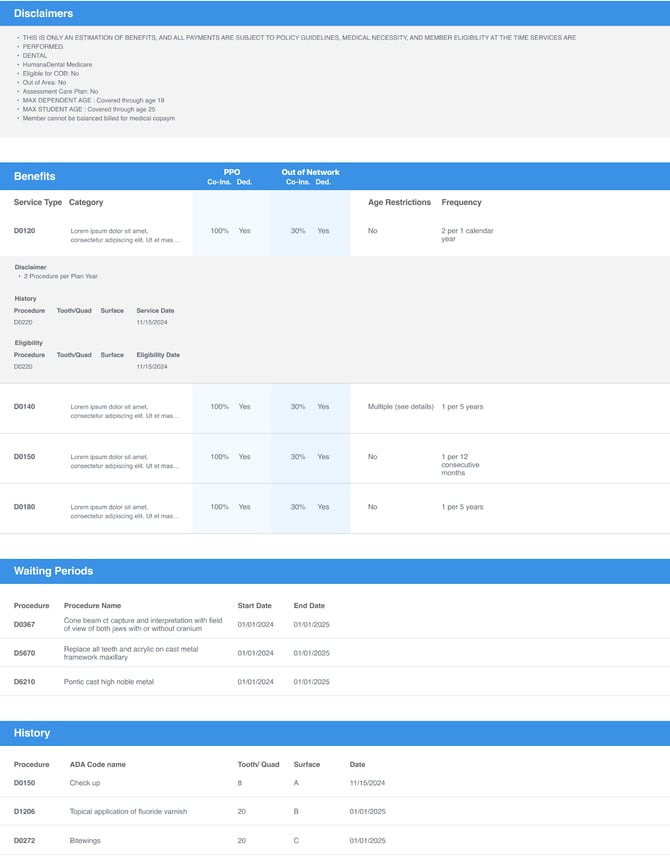The width and height of the screenshot is (670, 856).
Task: Click the Bitewings history entry
Action: pyautogui.click(x=85, y=841)
